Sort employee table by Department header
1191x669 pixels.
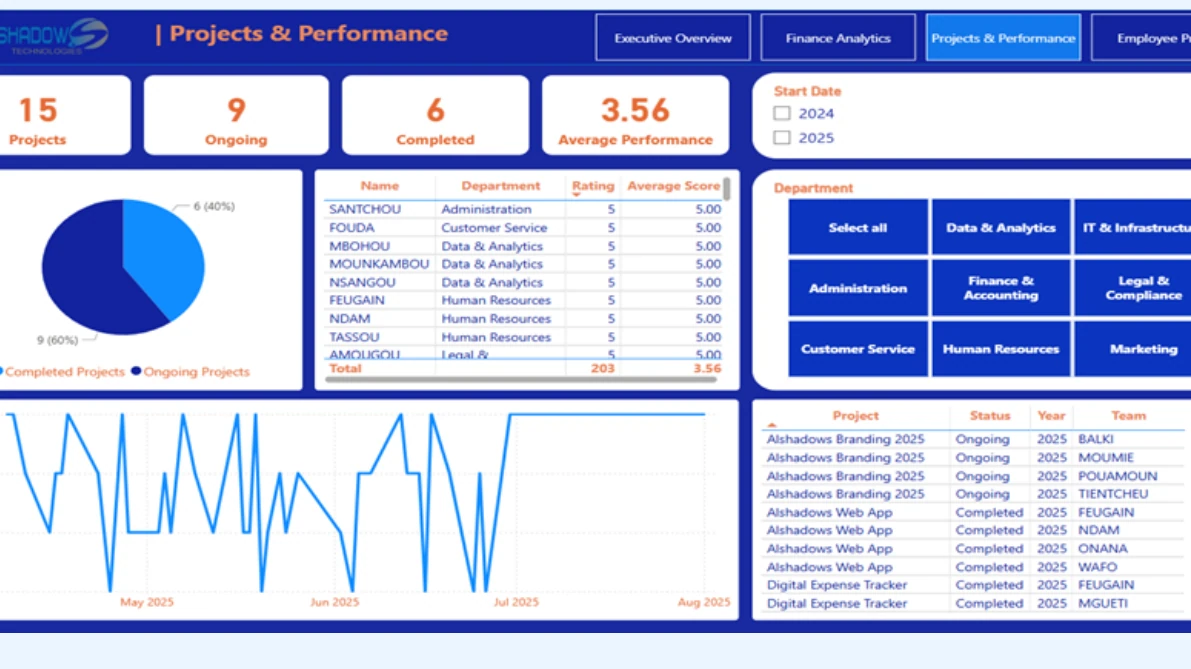click(x=501, y=186)
